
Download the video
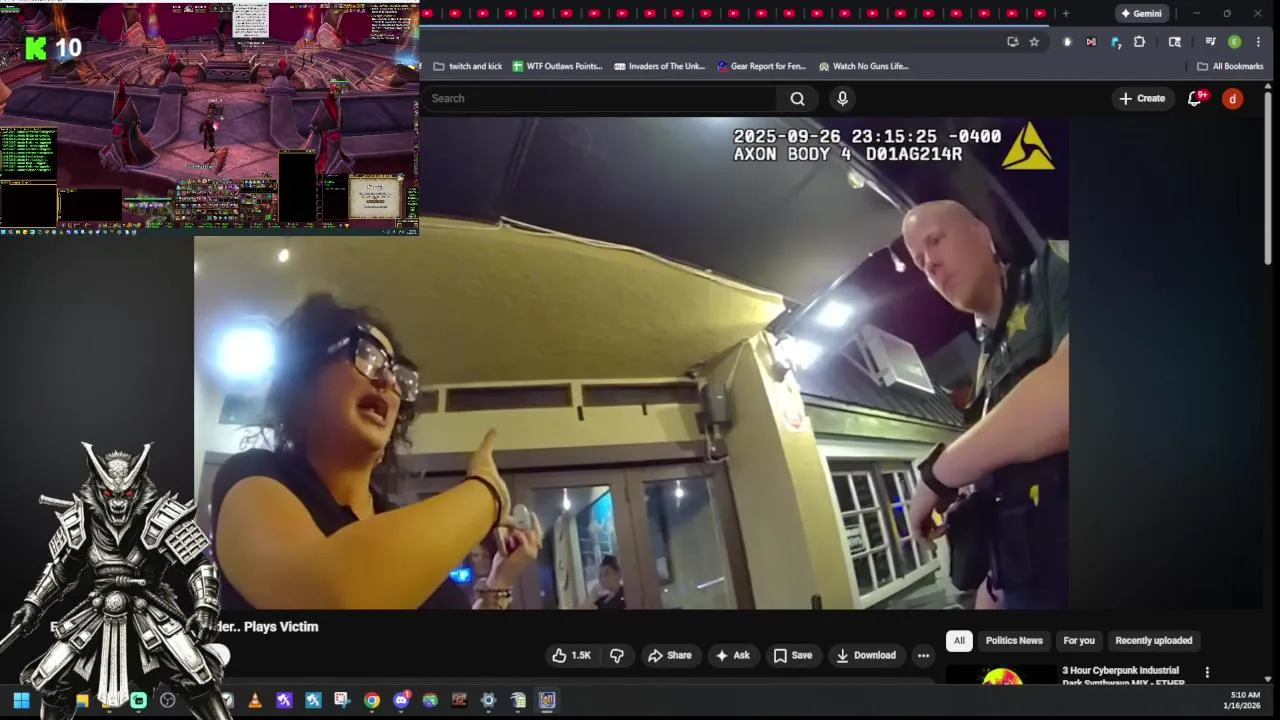[x=866, y=655]
